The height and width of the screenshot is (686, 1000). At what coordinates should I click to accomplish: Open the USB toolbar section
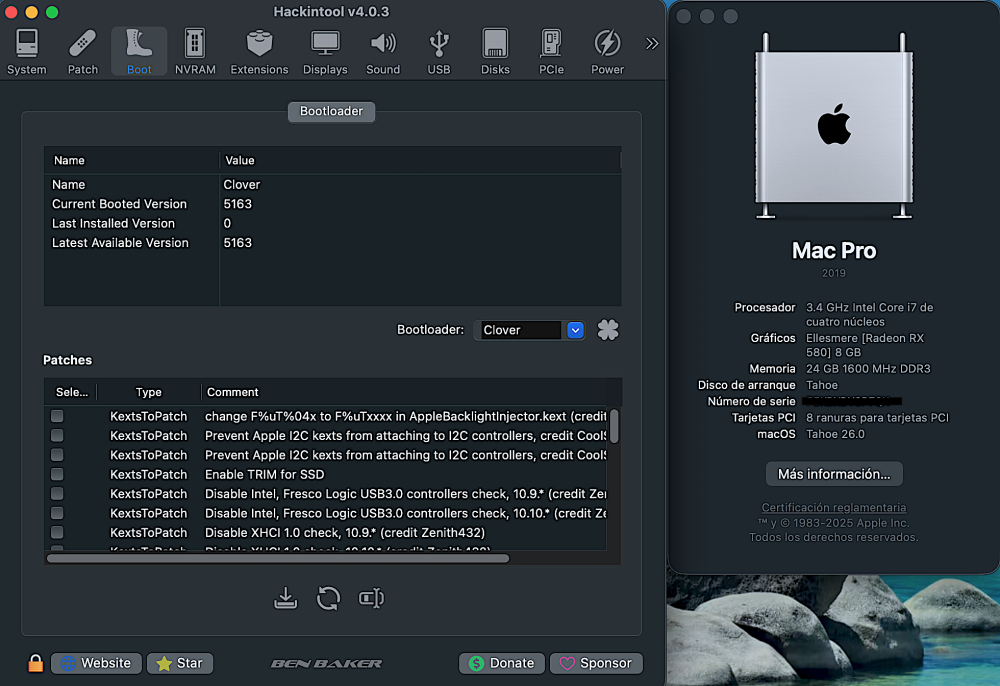(x=439, y=52)
